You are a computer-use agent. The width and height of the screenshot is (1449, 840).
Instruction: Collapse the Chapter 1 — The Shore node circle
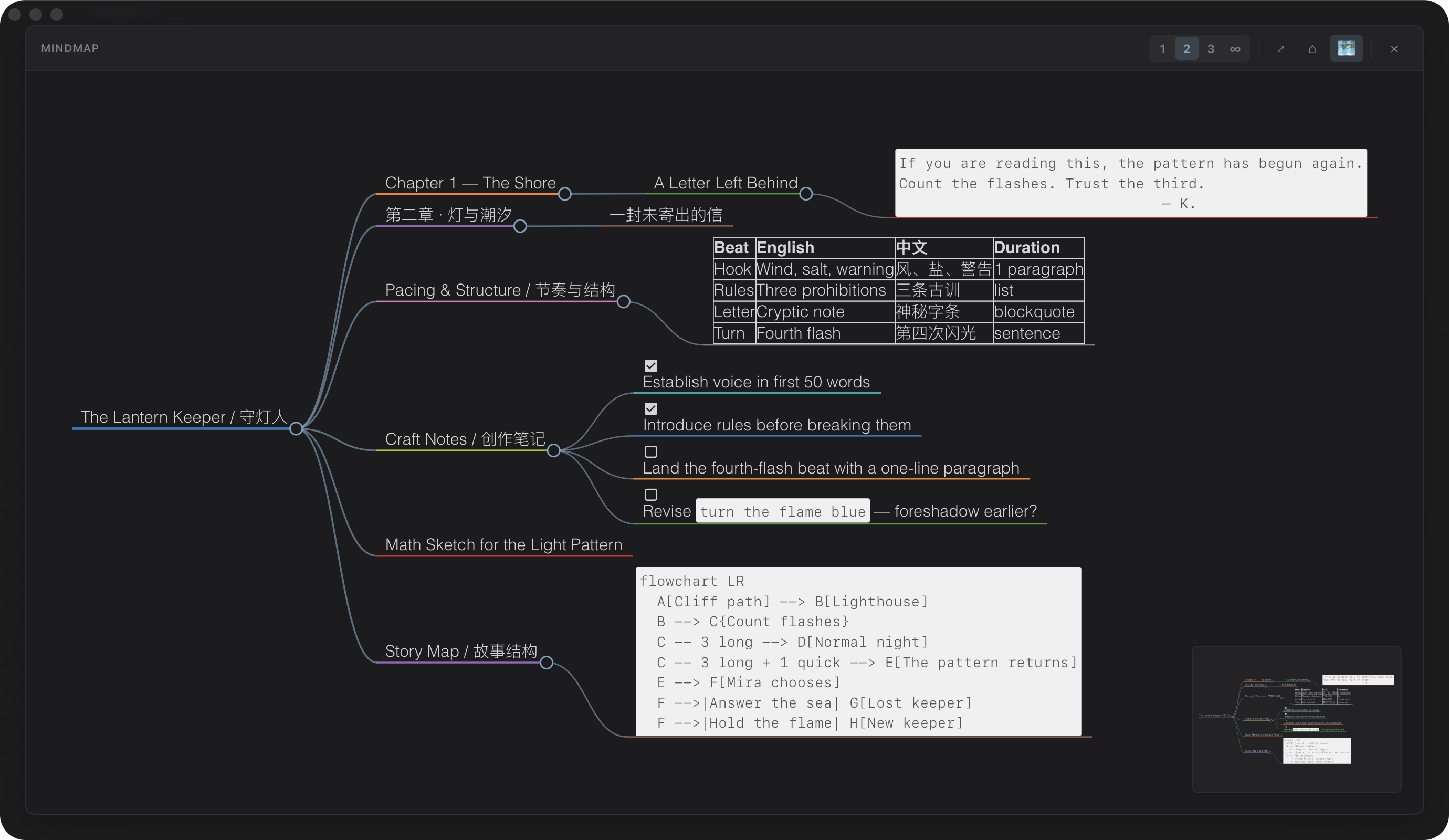[x=565, y=194]
